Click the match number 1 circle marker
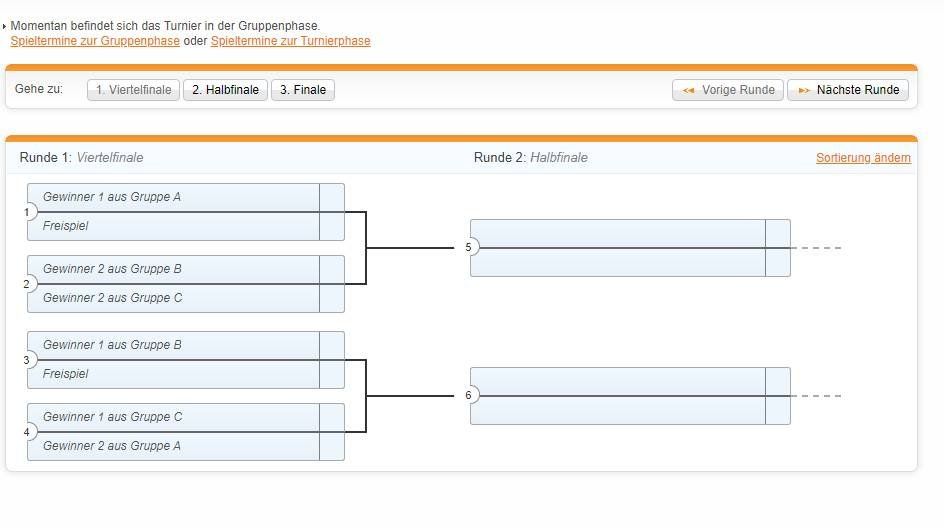944x528 pixels. [x=28, y=212]
